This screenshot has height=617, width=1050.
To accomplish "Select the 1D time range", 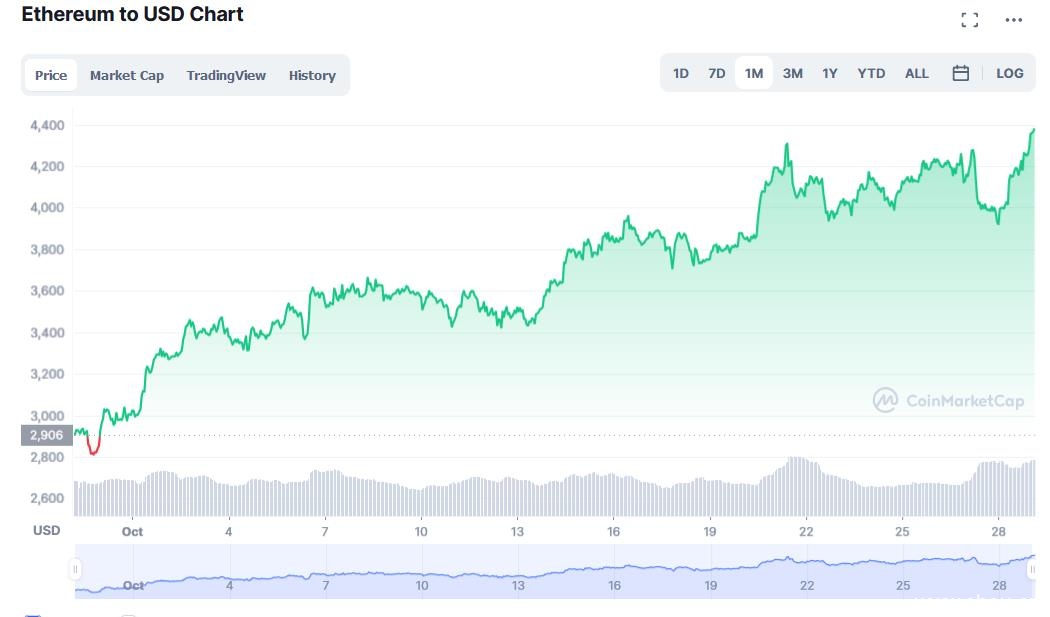I will [681, 73].
